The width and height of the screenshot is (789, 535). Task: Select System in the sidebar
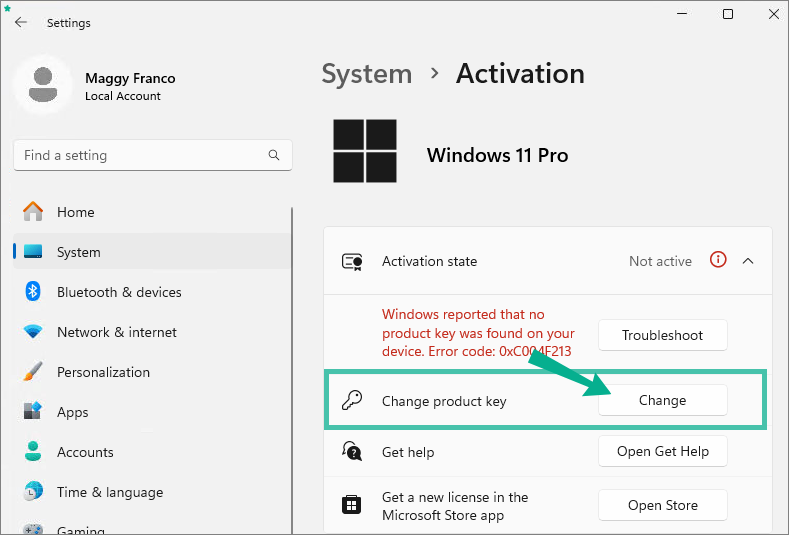coord(152,252)
